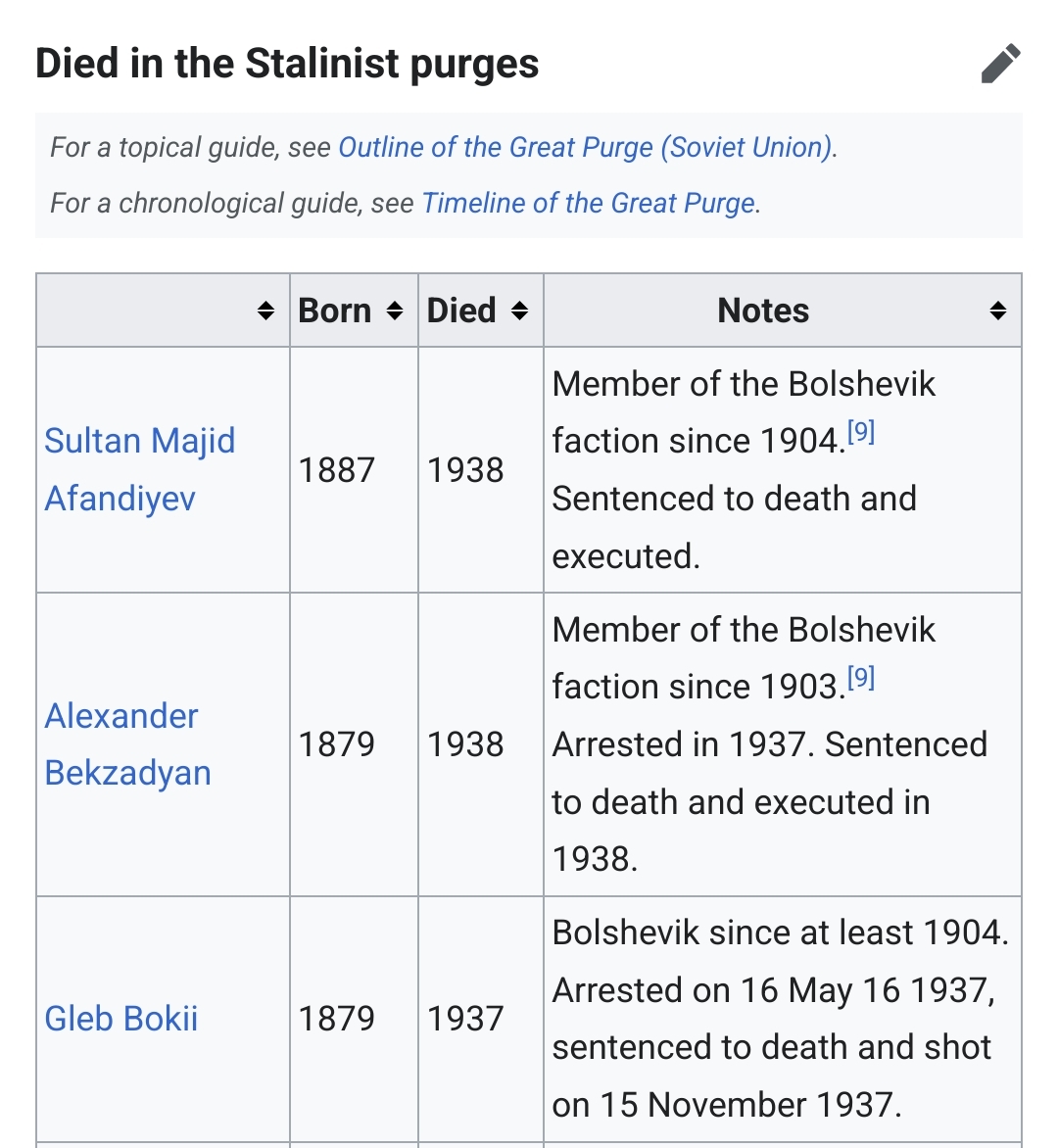Click the pencil edit section icon
Viewport: 1058px width, 1148px height.
click(x=1000, y=63)
